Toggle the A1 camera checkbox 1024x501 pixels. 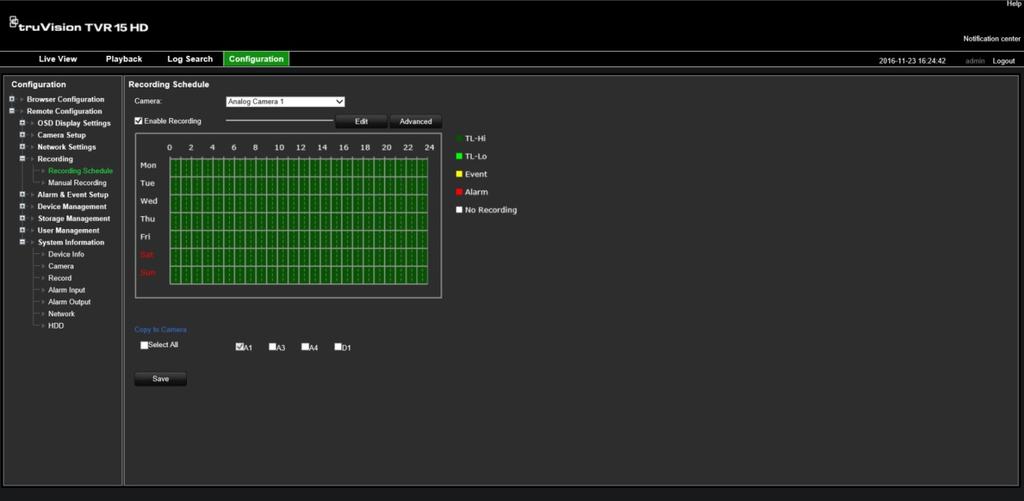[240, 347]
